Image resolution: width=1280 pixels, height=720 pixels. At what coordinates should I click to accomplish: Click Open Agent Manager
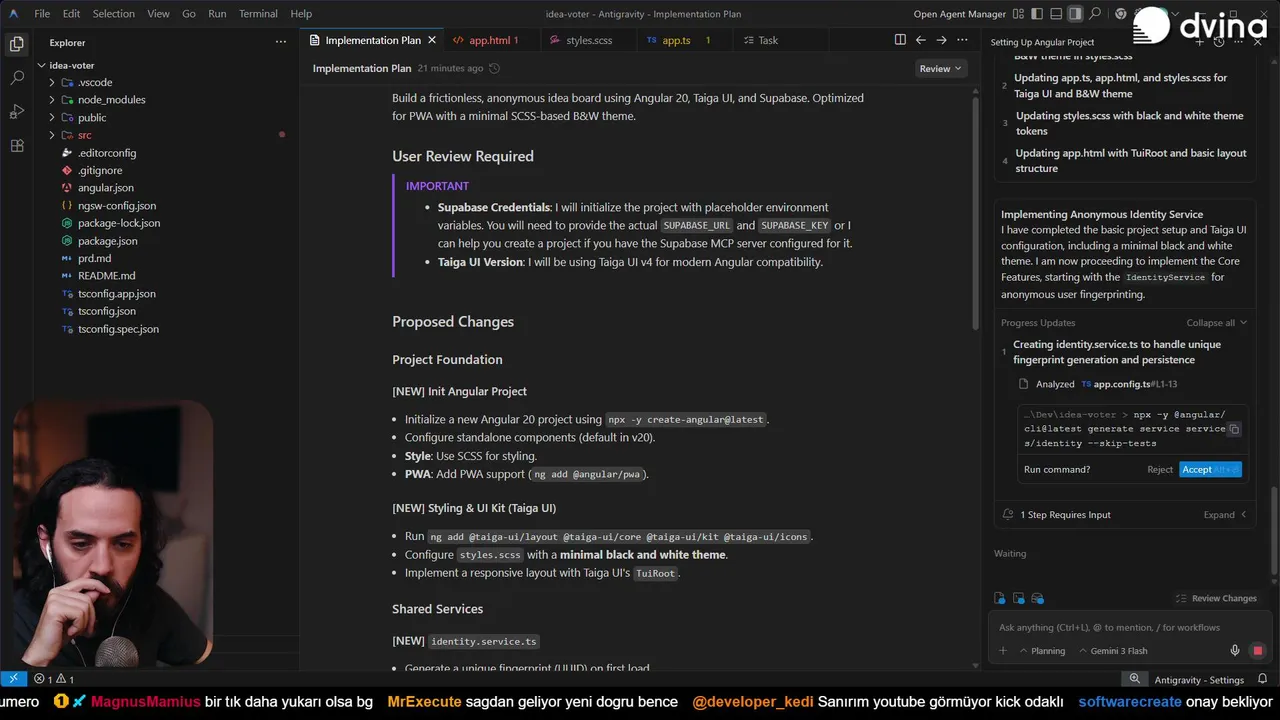pos(959,14)
